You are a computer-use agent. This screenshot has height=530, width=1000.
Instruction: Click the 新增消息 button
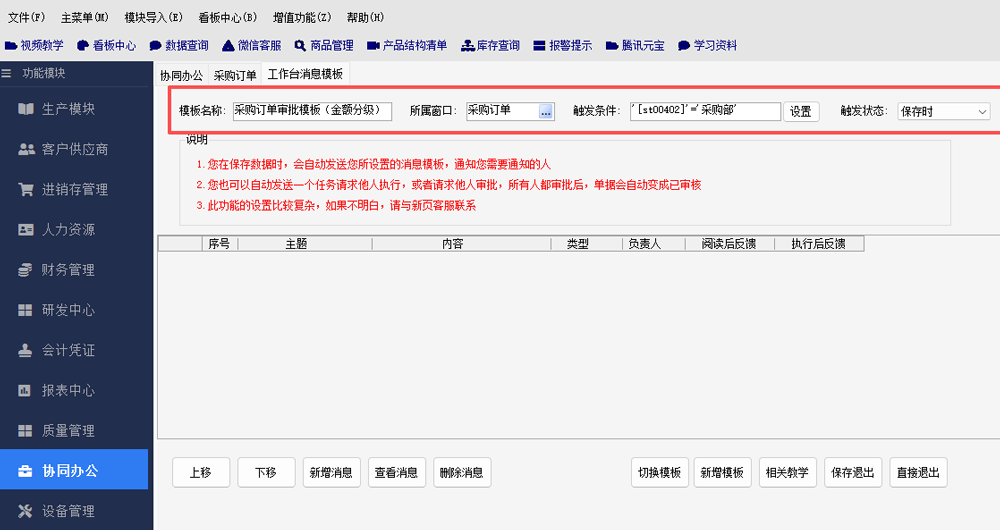point(331,472)
